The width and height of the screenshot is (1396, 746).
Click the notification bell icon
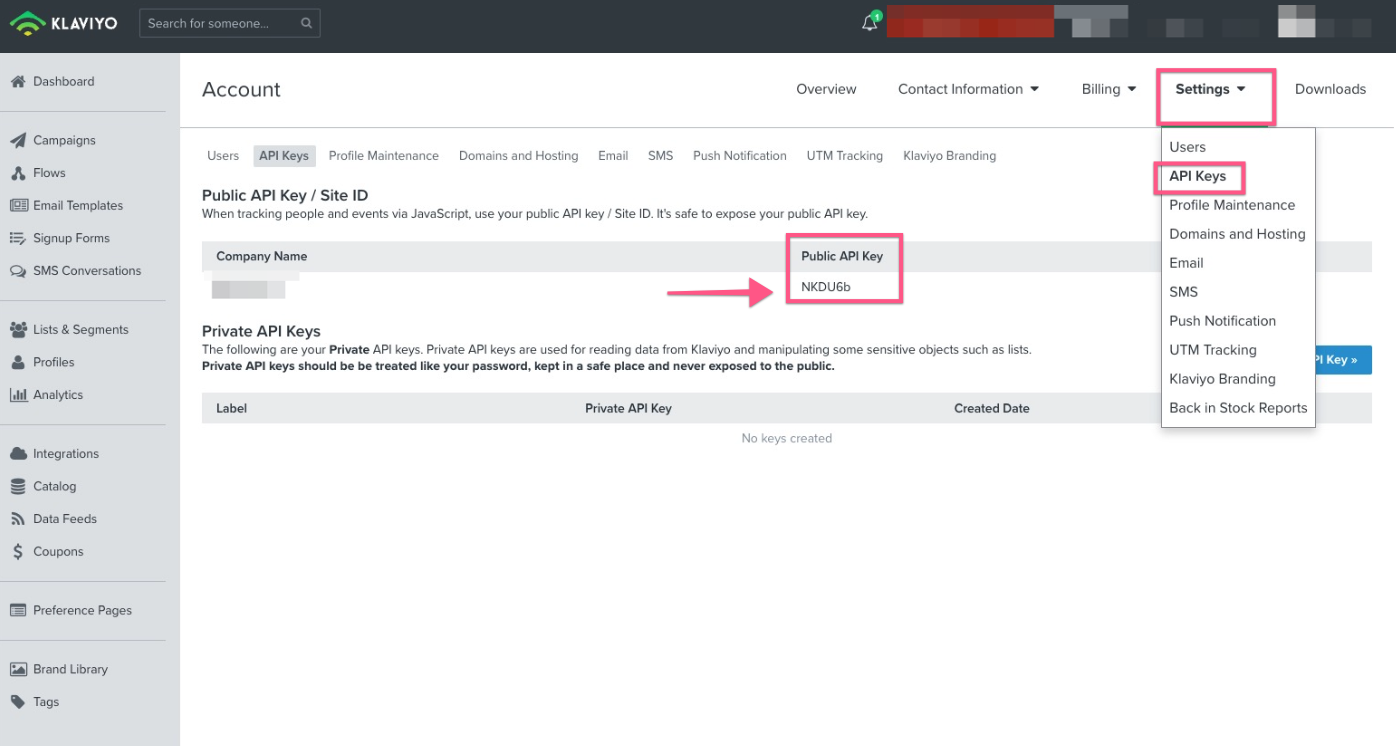pyautogui.click(x=869, y=24)
